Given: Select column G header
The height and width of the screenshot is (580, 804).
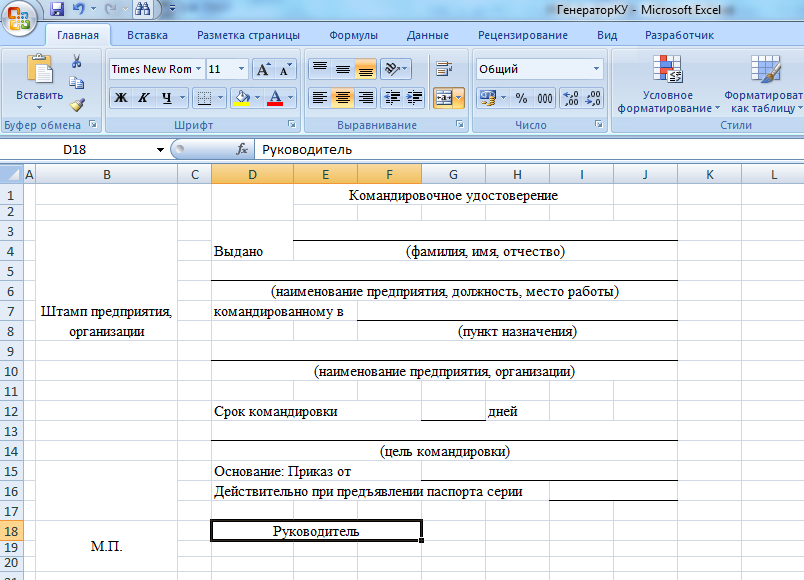Looking at the screenshot, I should [453, 174].
